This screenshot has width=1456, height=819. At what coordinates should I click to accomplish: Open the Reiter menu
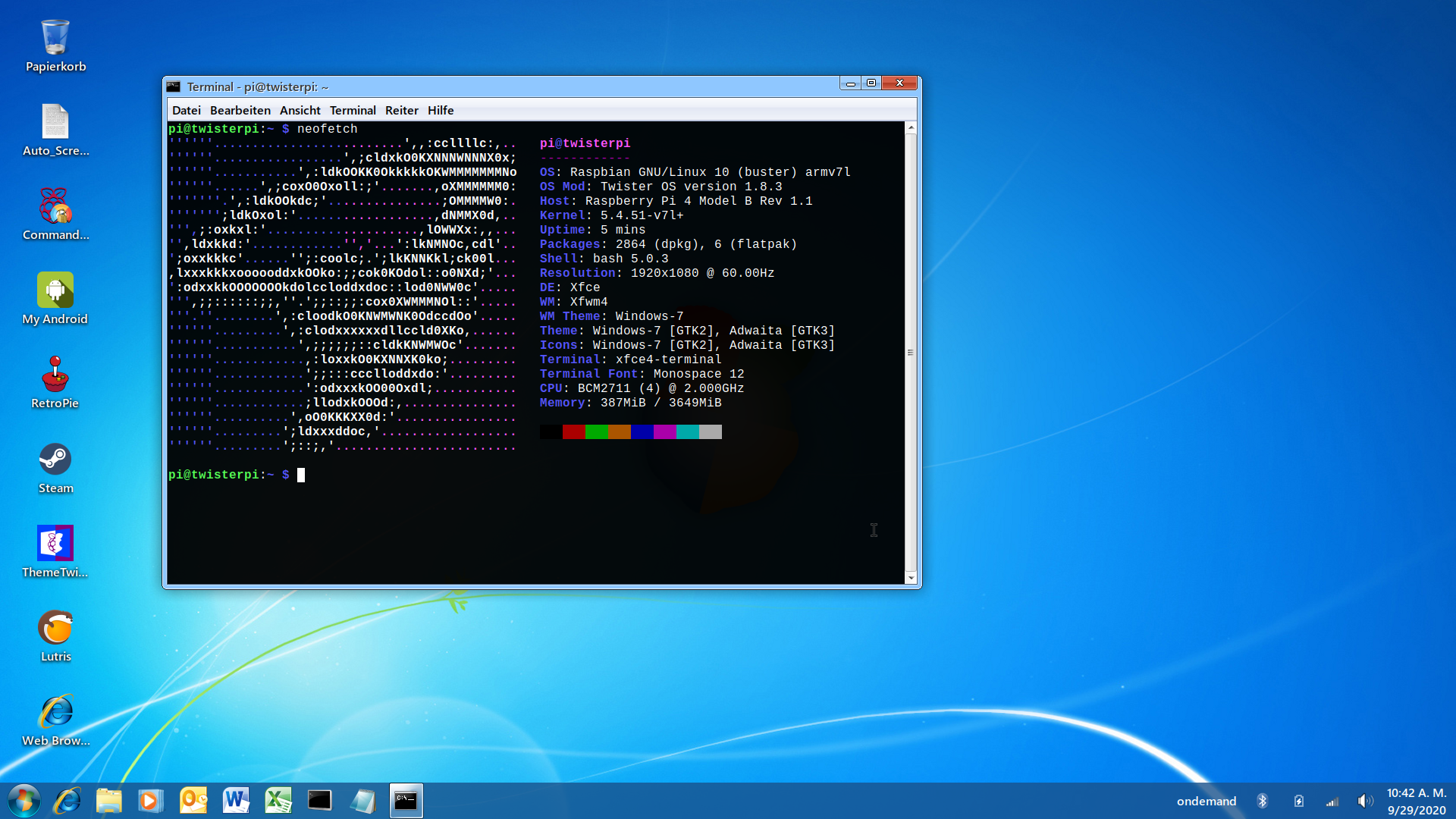pos(402,110)
